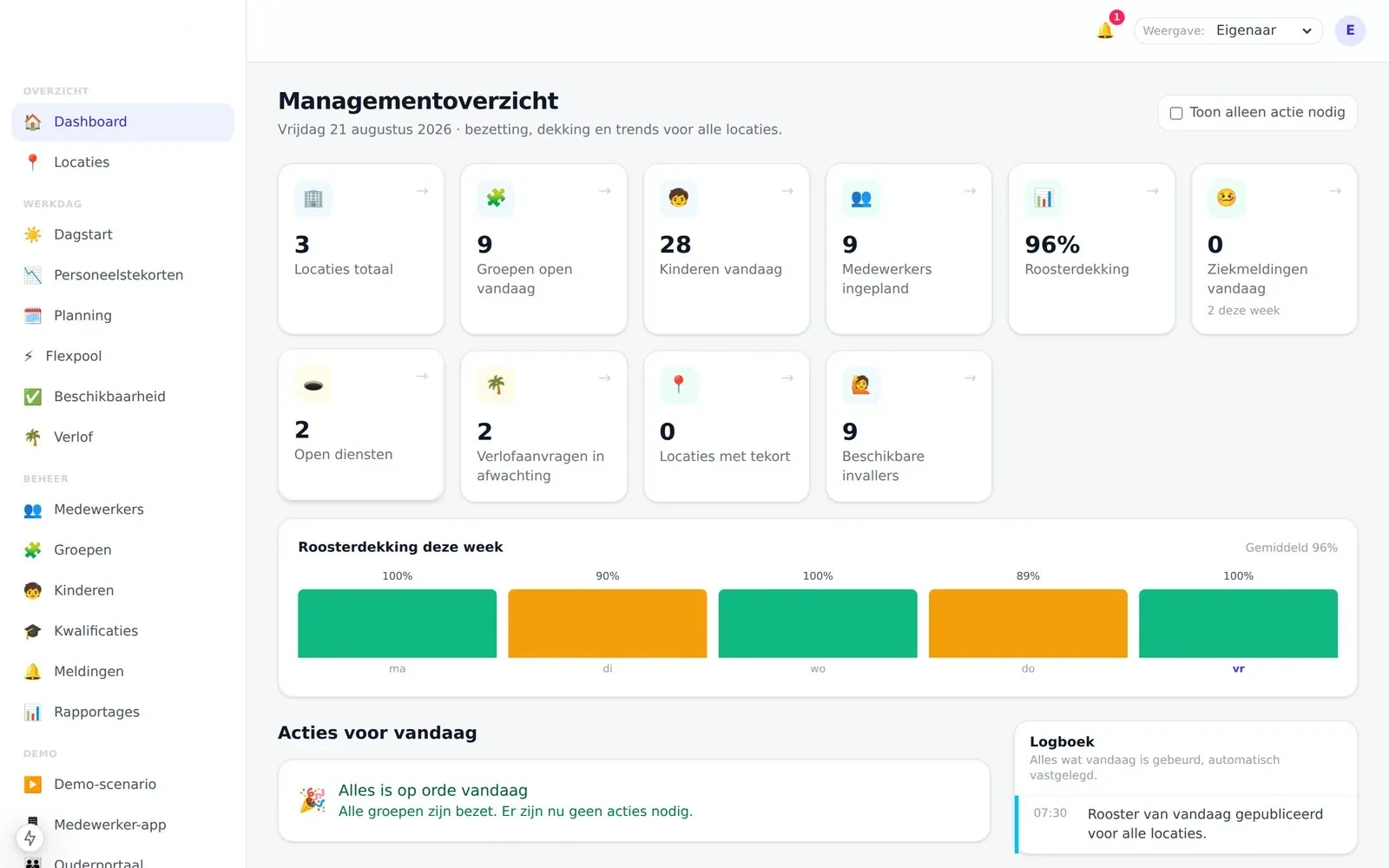The height and width of the screenshot is (868, 1389).
Task: Click the arrow on the Medewerkers ingepland card
Action: pos(970,191)
